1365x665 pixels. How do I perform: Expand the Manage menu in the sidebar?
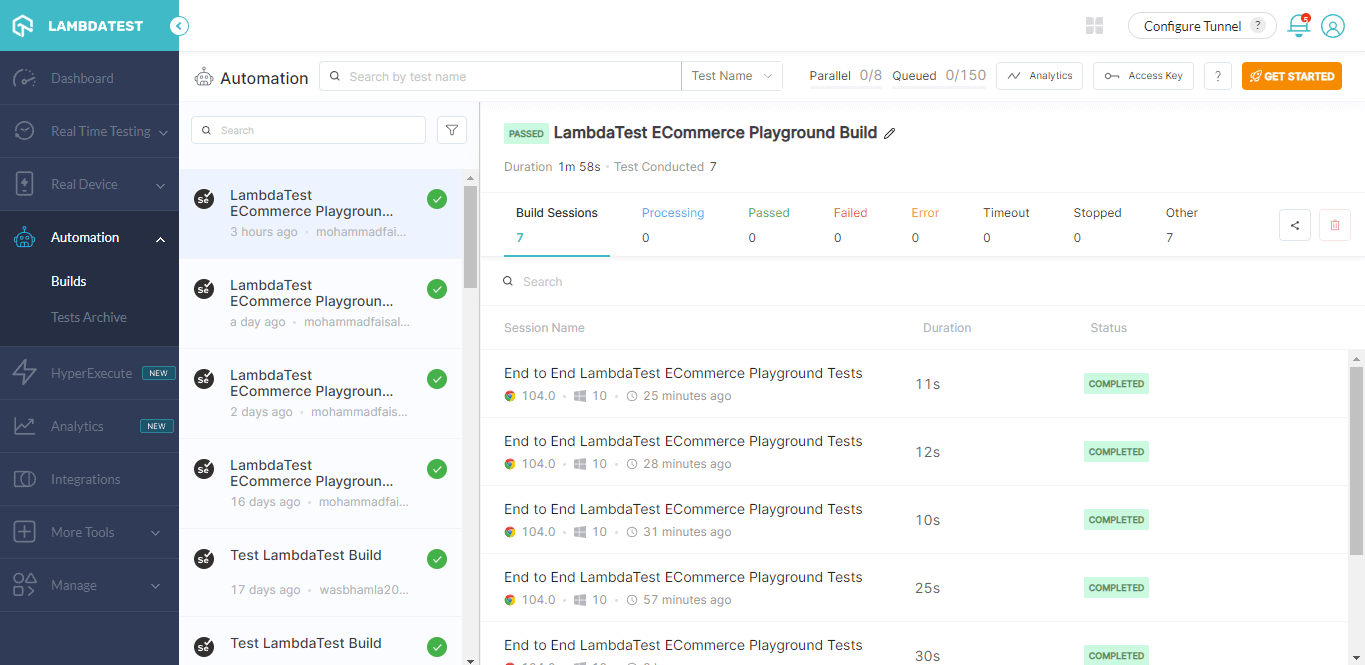75,584
